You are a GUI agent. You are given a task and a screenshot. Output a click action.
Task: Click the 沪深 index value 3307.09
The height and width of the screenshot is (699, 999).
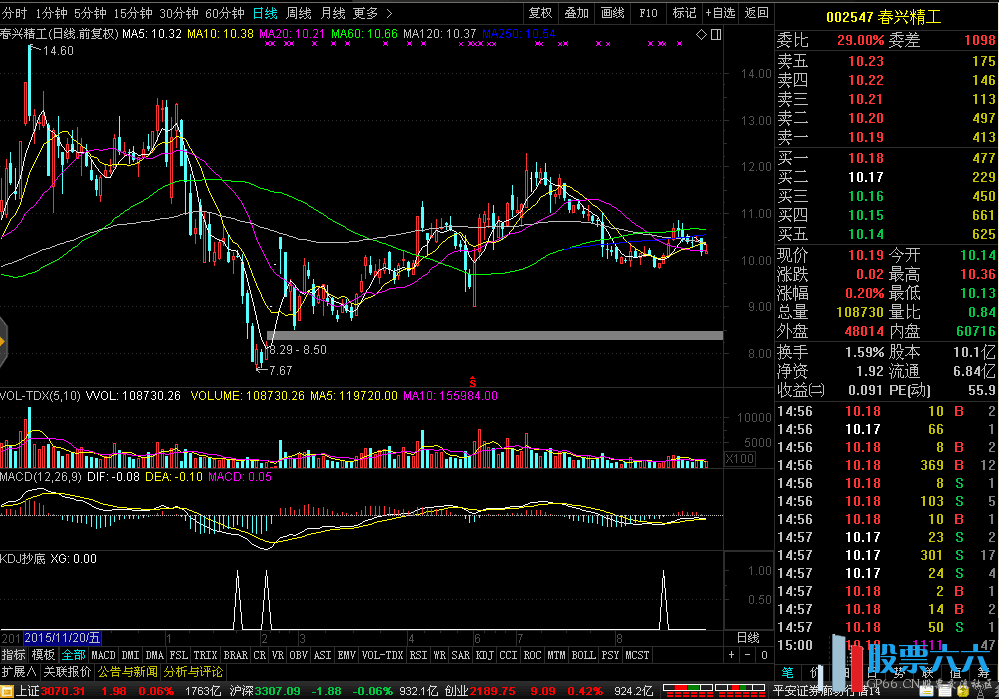[x=278, y=691]
